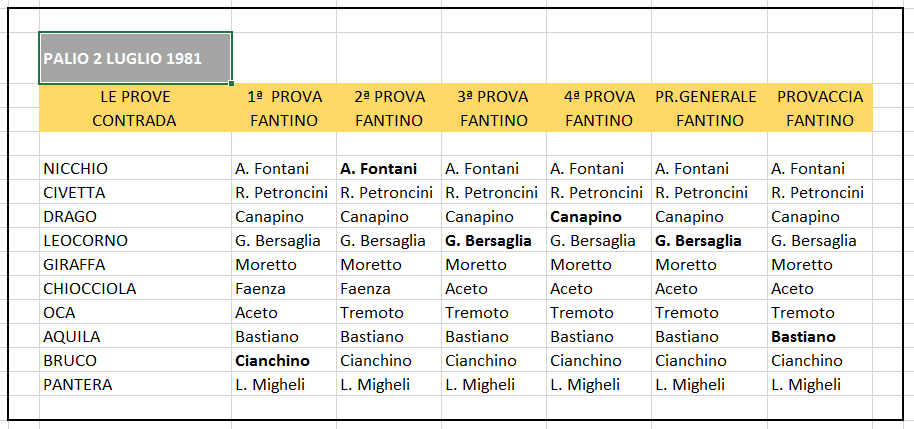The height and width of the screenshot is (429, 914).
Task: Select the bold Canapino cell in 4ª PROVA
Action: point(599,217)
